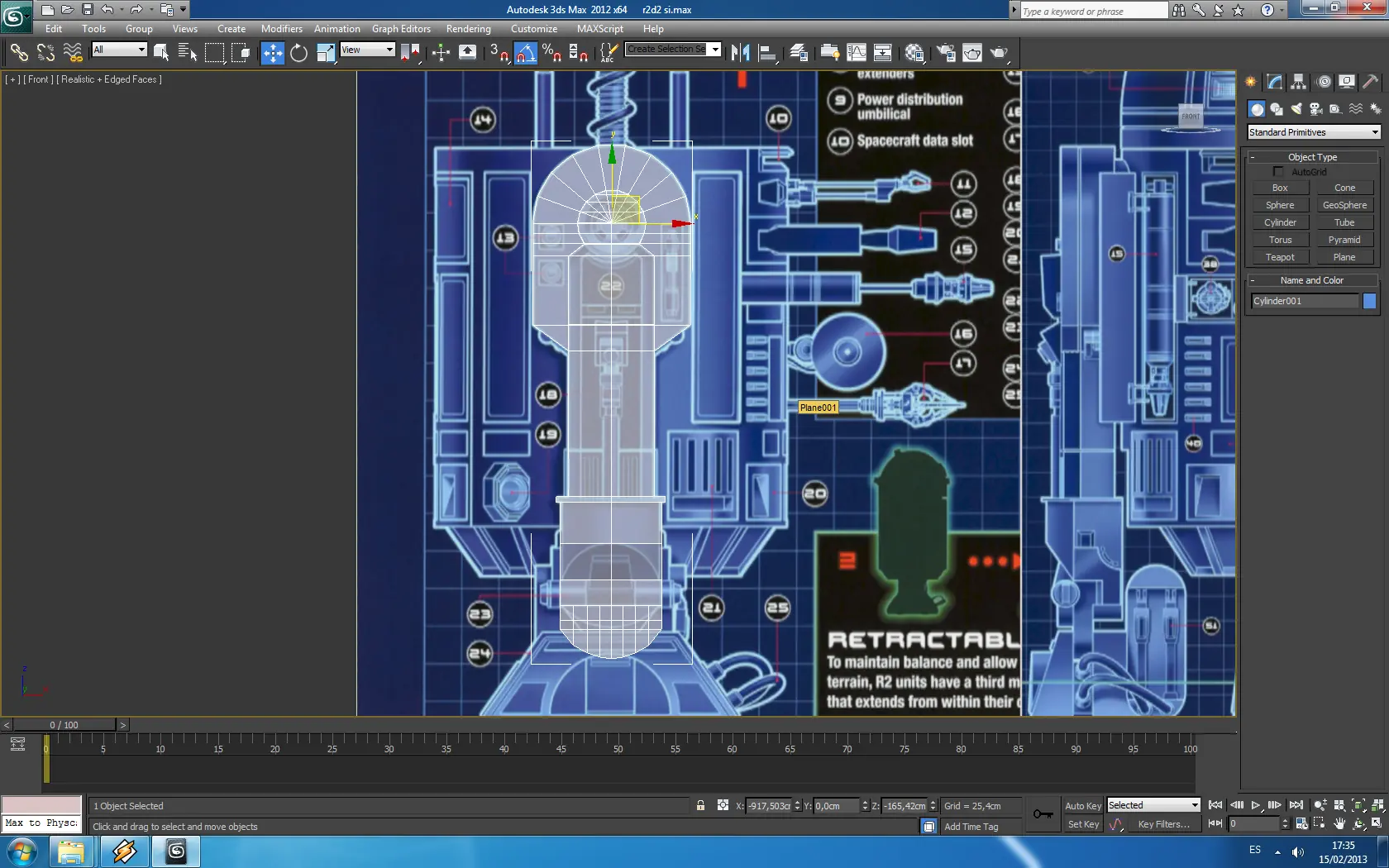Toggle Window/Crossing selection mode

(x=241, y=53)
